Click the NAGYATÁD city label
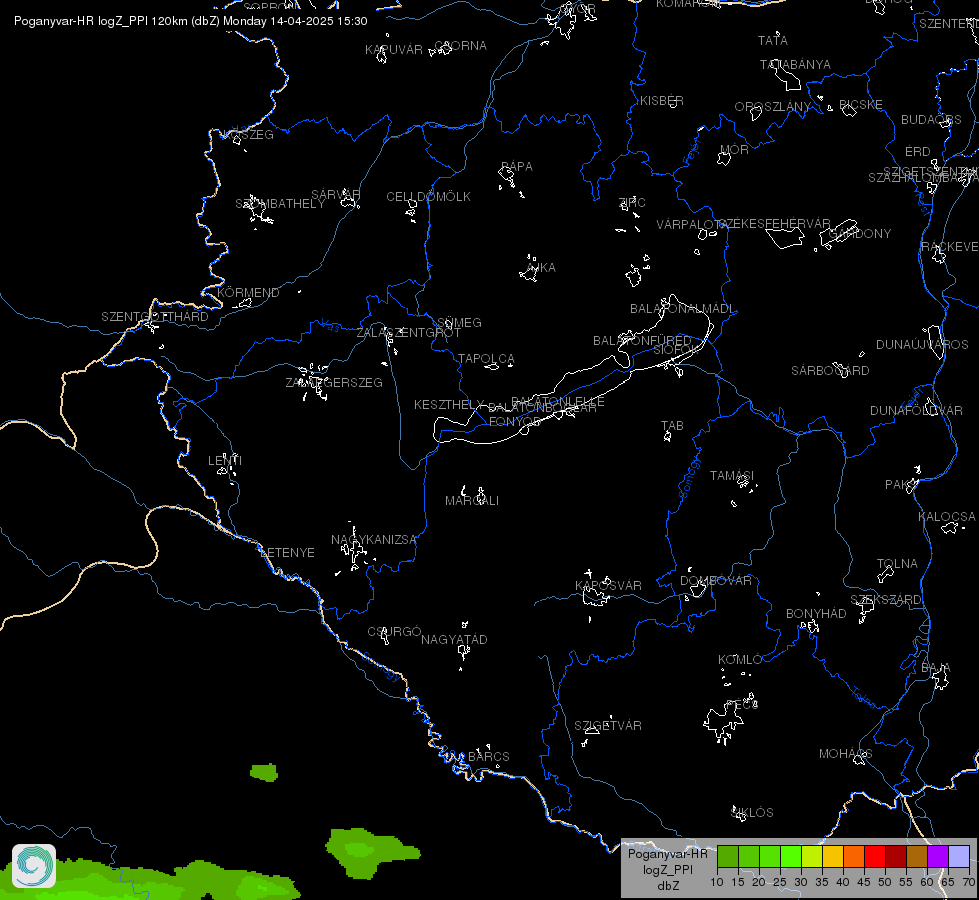This screenshot has height=900, width=979. [x=454, y=639]
